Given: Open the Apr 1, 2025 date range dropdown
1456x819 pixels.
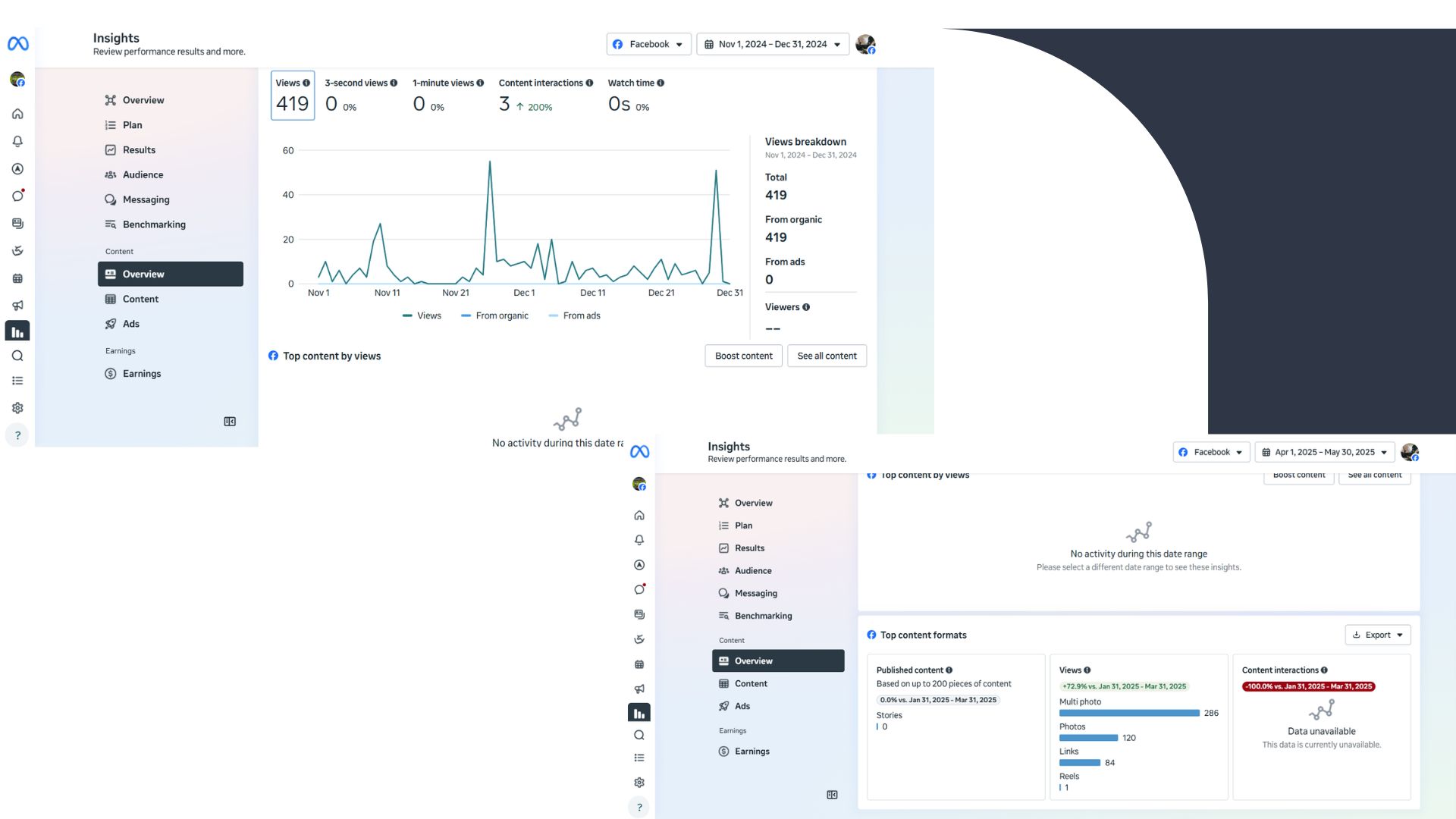Looking at the screenshot, I should pyautogui.click(x=1324, y=452).
